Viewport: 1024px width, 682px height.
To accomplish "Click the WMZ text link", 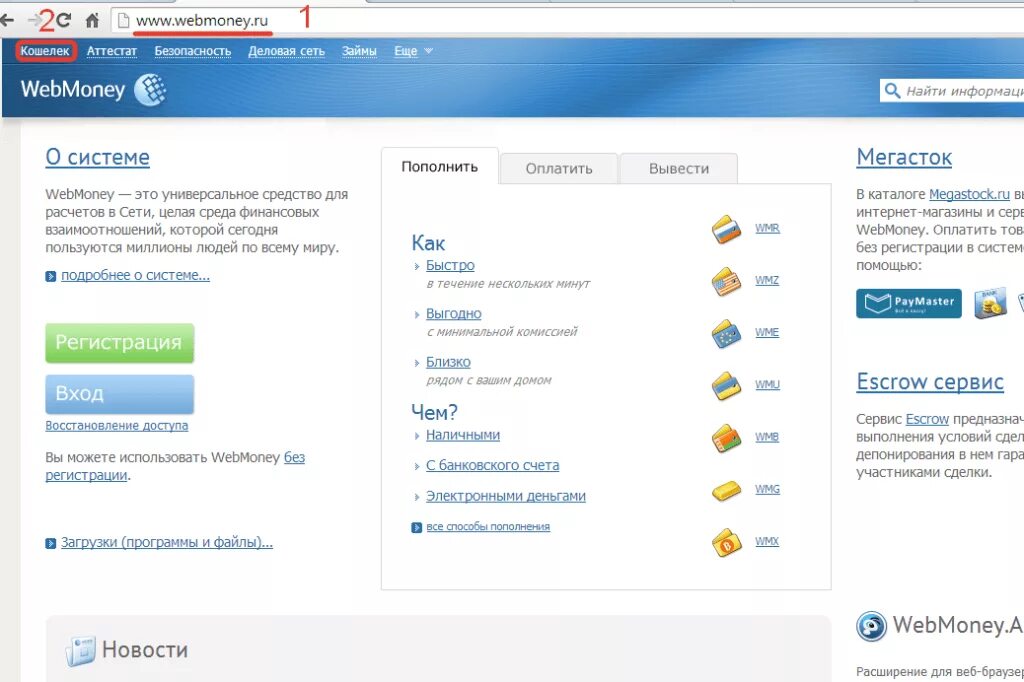I will 767,280.
